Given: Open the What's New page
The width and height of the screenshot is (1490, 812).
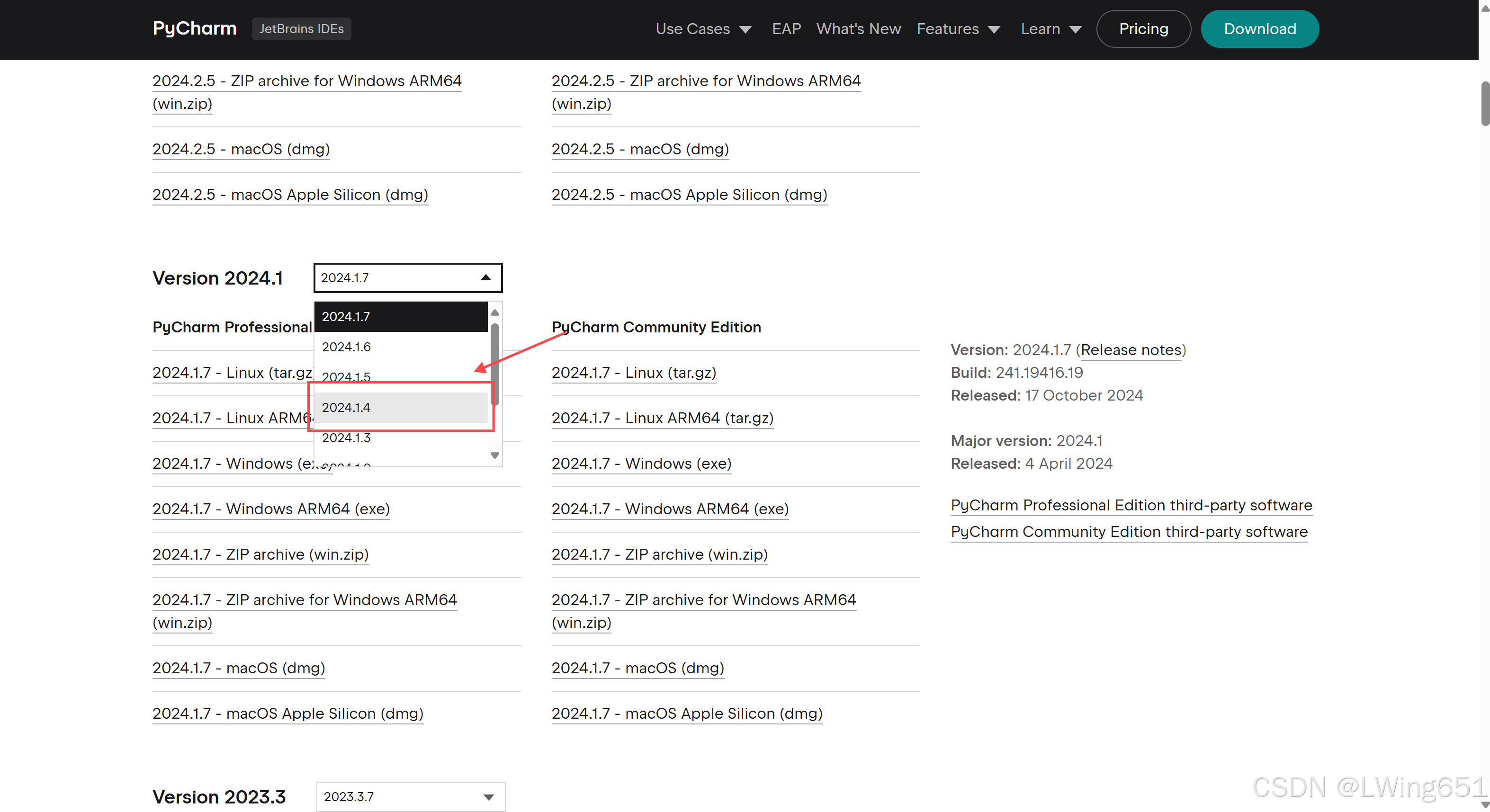Looking at the screenshot, I should (x=858, y=28).
